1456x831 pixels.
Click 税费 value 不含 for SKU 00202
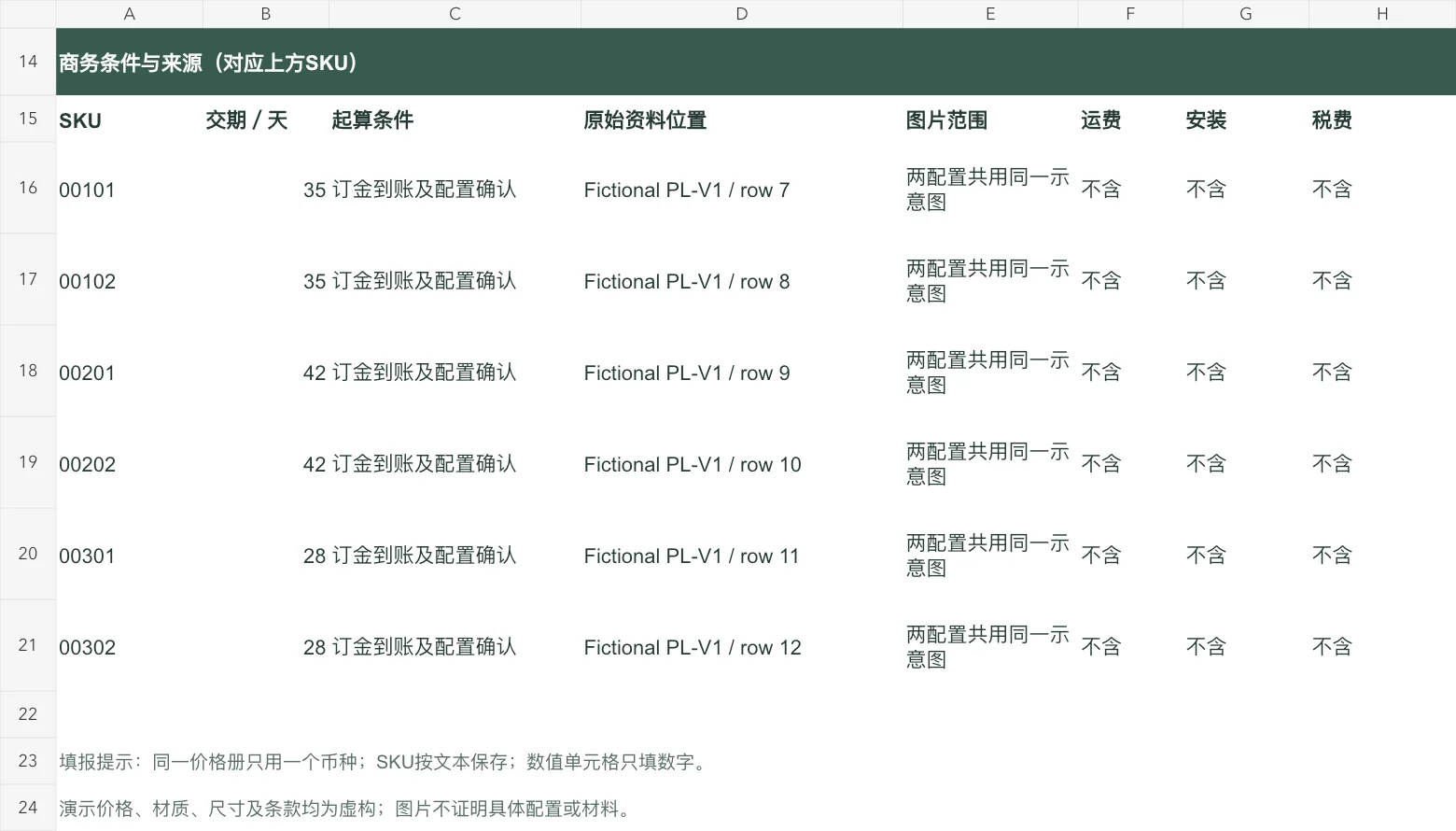pyautogui.click(x=1382, y=463)
